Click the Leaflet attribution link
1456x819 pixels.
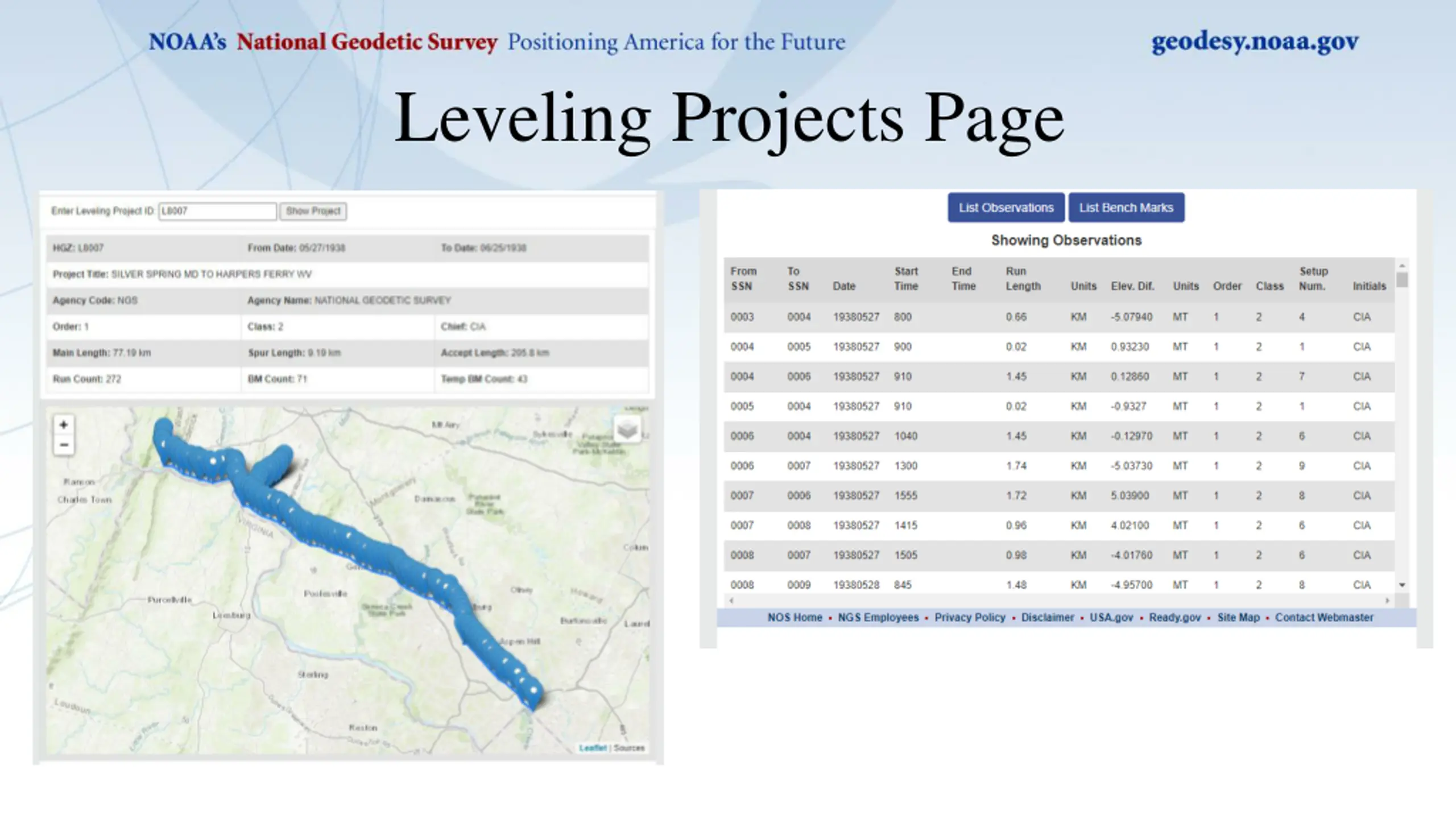(x=593, y=748)
